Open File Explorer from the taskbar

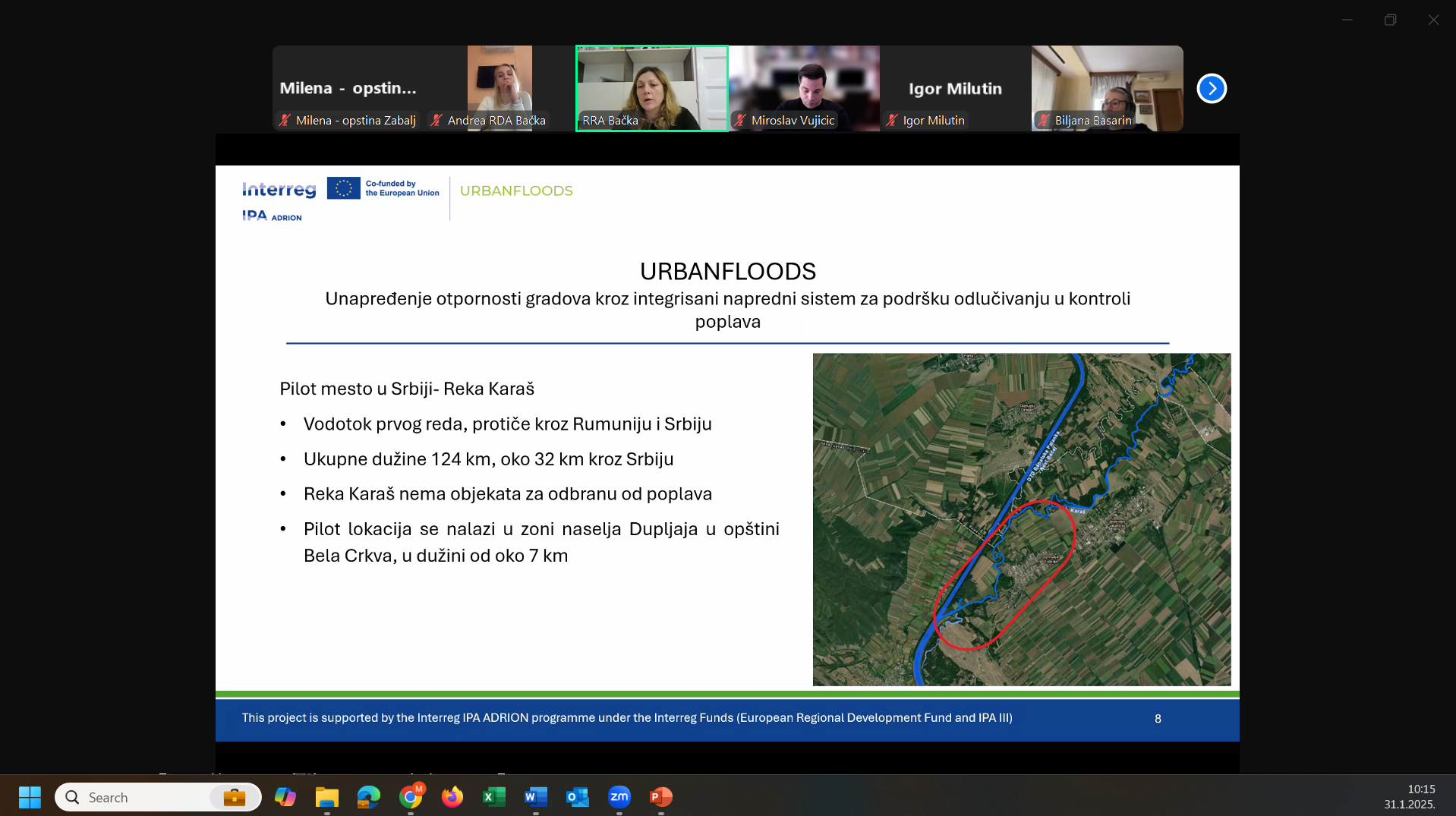(327, 796)
